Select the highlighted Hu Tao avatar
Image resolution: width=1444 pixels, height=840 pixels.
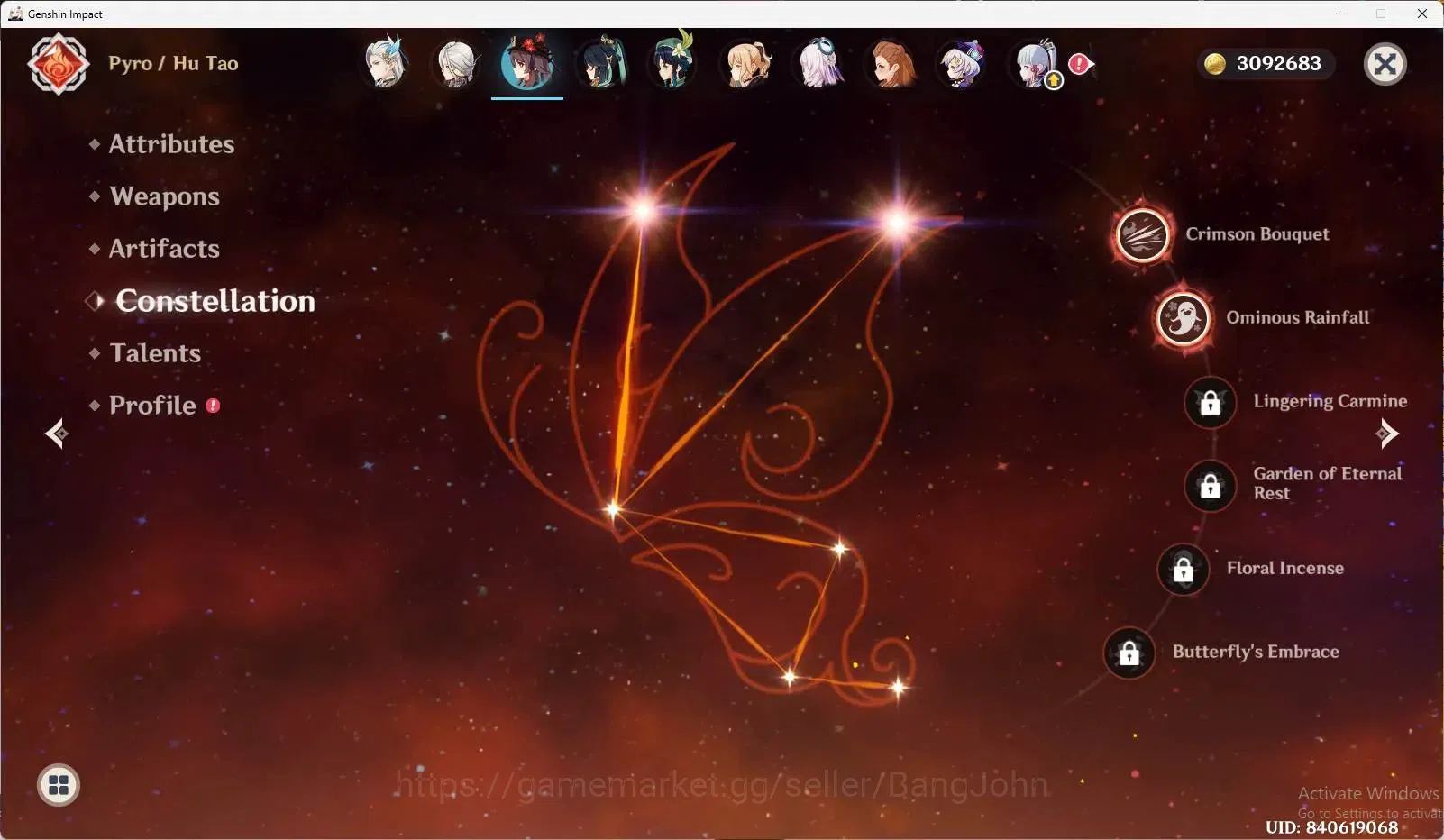point(527,63)
